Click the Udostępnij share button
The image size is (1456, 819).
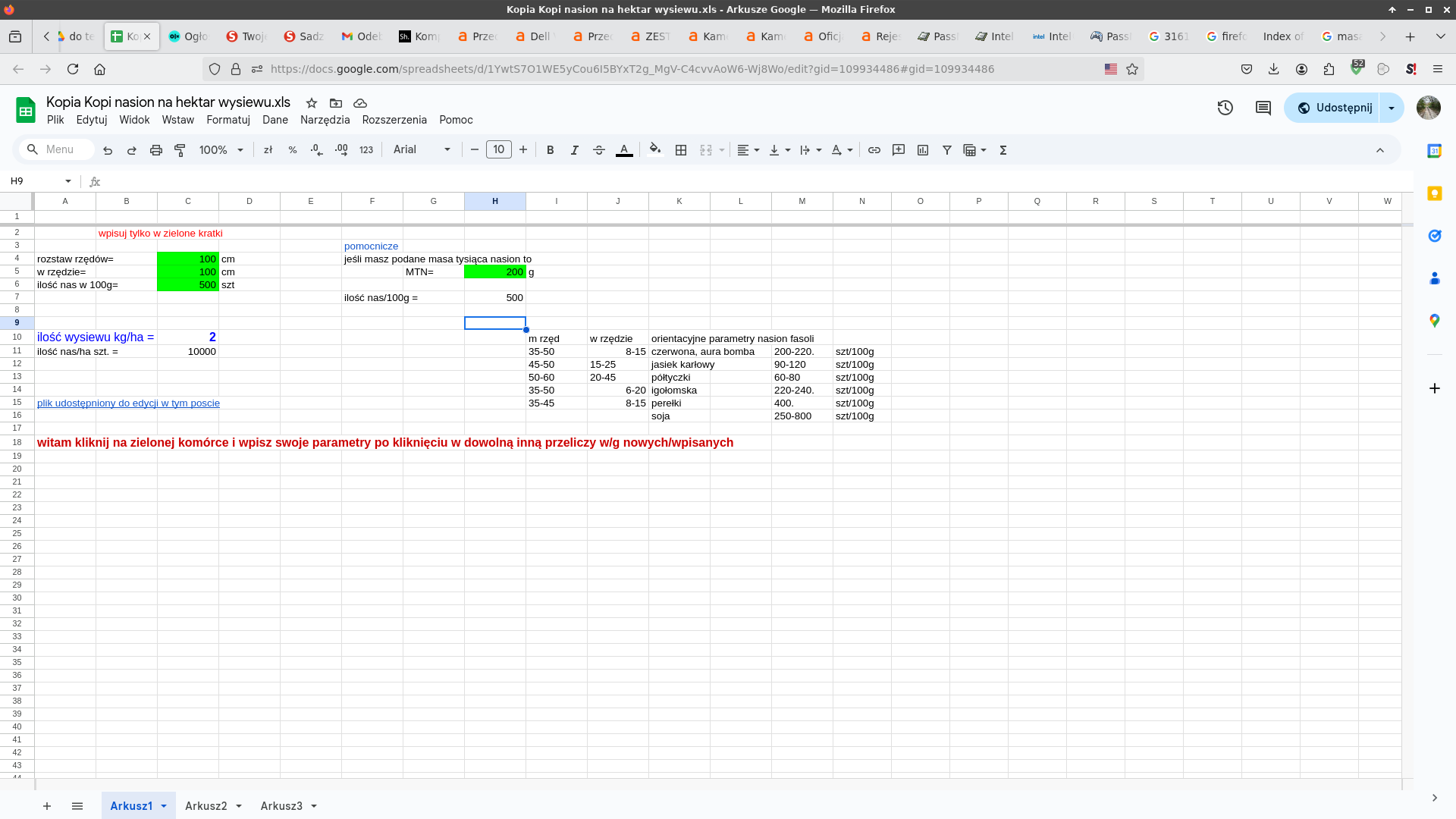tap(1333, 108)
